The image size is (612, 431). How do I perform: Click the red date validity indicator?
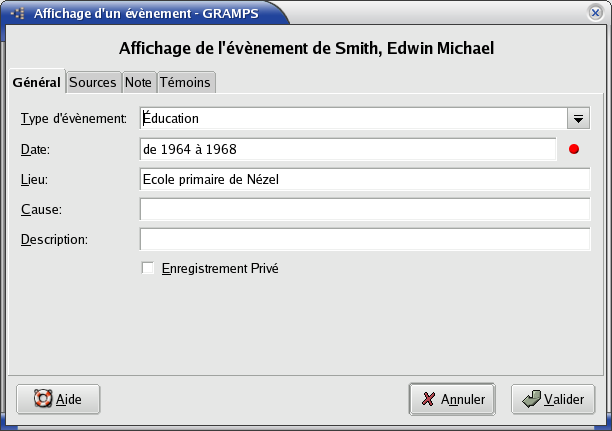point(574,150)
